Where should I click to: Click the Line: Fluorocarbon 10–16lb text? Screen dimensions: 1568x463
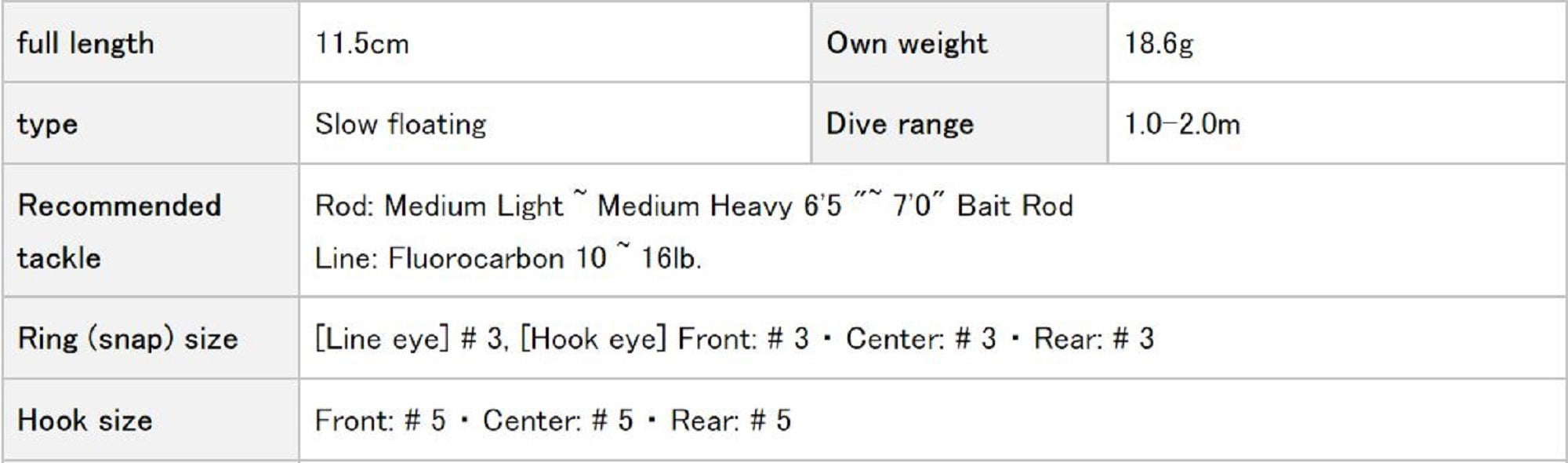click(507, 258)
